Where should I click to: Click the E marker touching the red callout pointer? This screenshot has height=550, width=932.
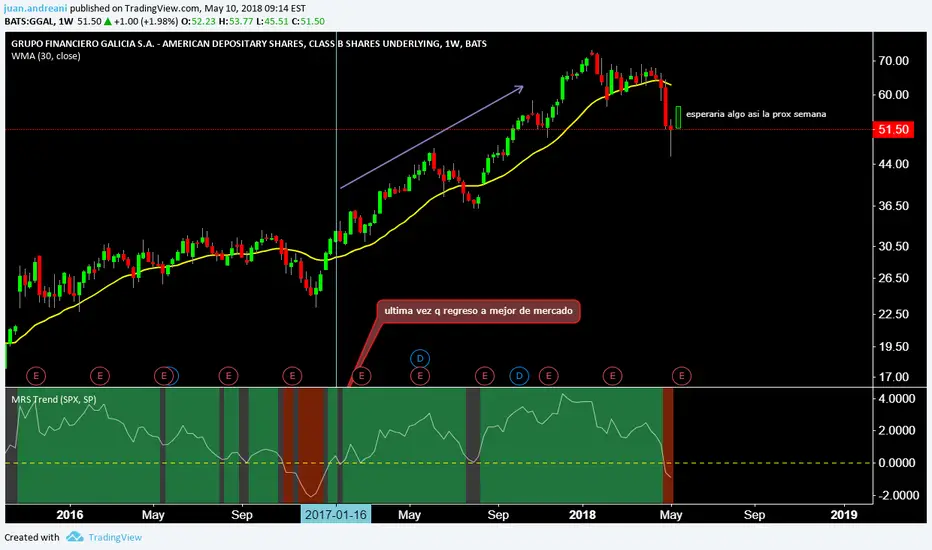(x=361, y=376)
